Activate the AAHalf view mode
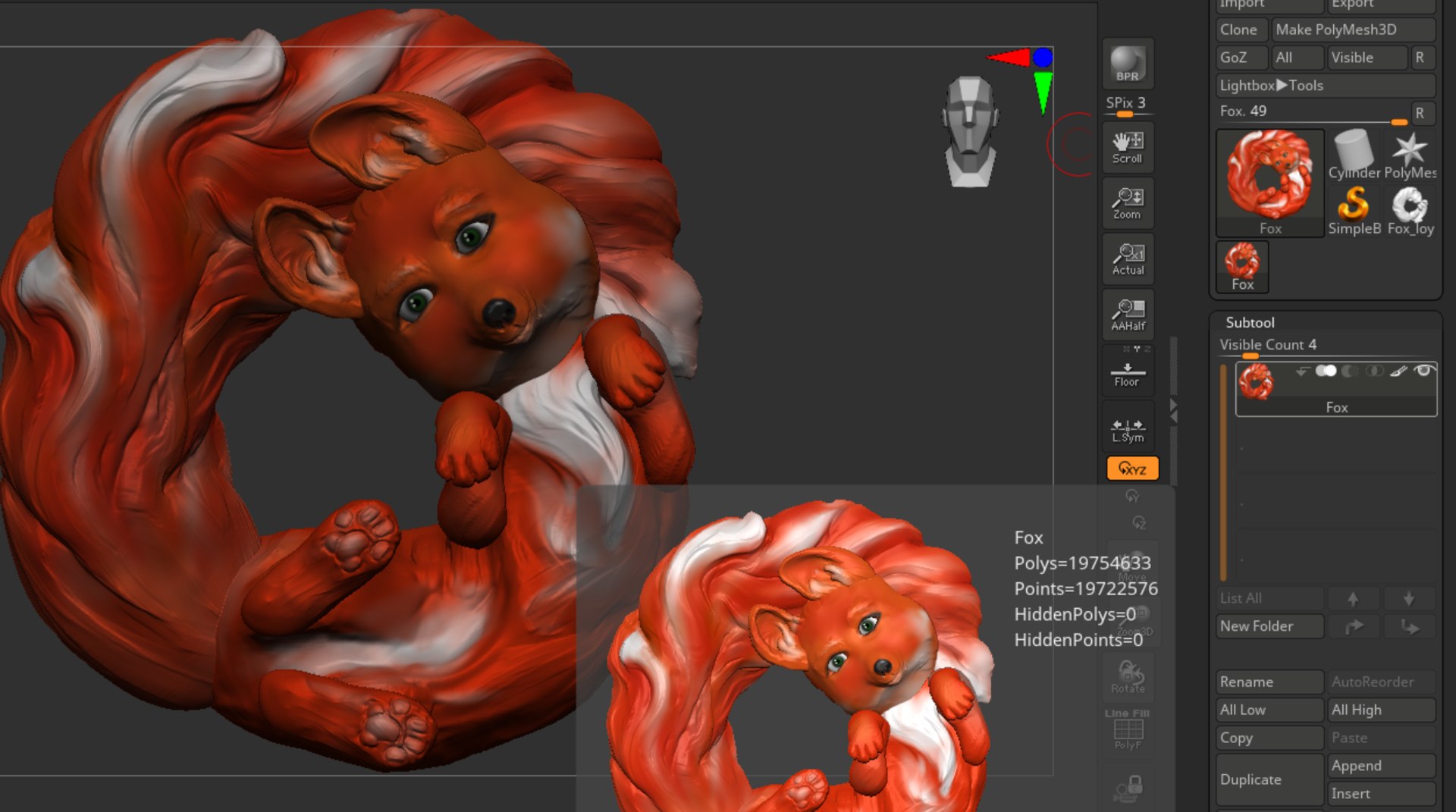 (x=1128, y=315)
